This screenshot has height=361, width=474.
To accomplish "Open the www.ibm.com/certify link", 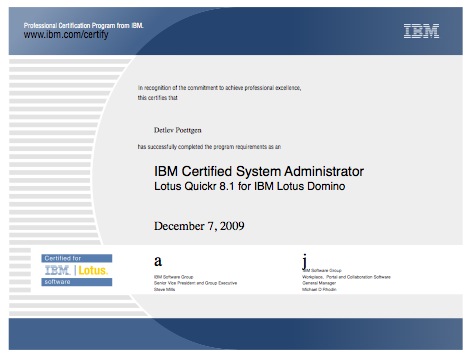I will (66, 35).
